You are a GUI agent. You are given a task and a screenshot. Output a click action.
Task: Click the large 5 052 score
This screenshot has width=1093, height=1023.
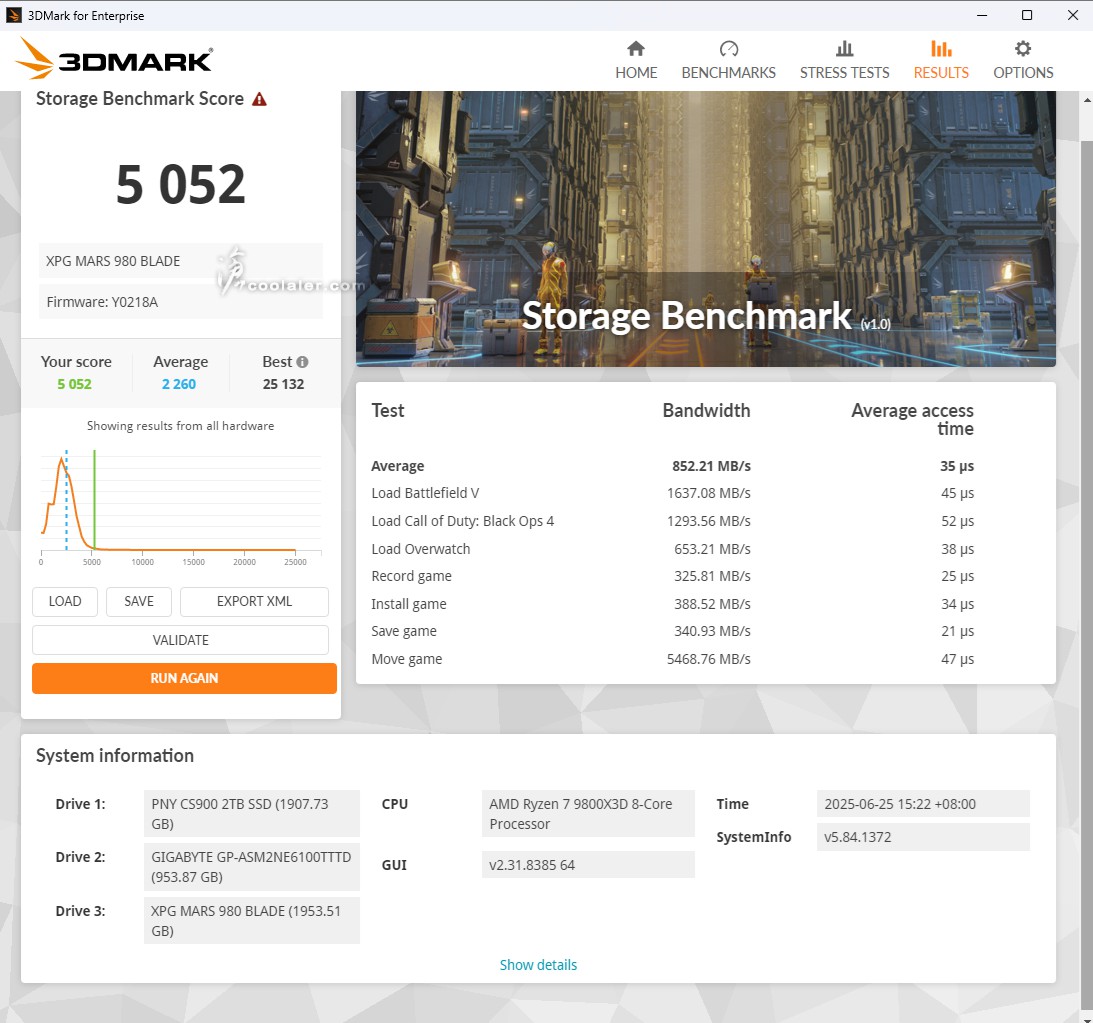[181, 185]
